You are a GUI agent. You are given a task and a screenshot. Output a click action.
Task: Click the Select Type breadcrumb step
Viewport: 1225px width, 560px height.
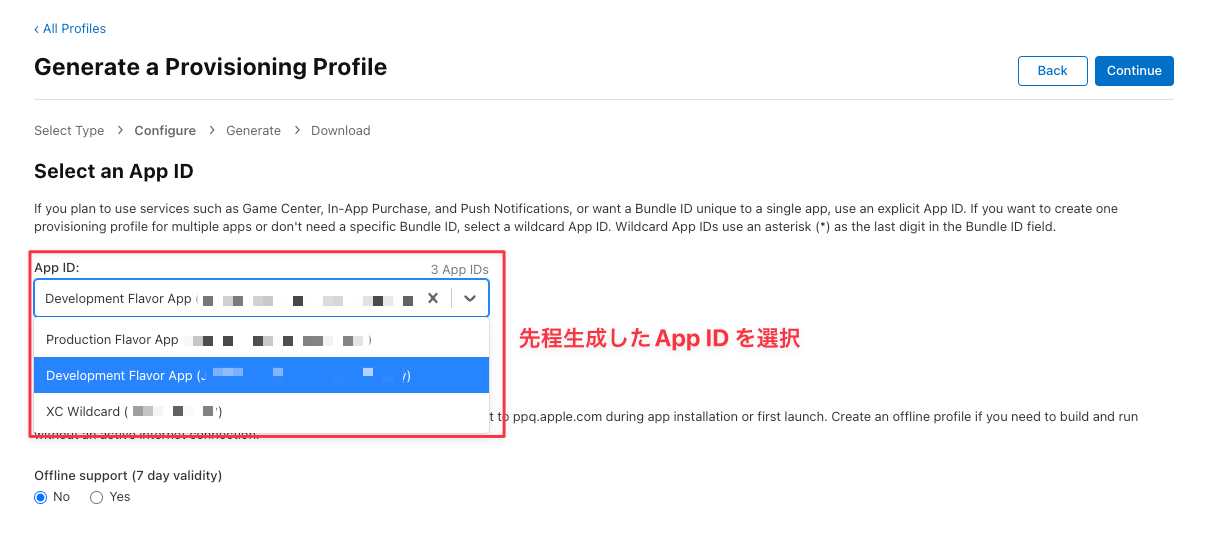click(x=69, y=131)
